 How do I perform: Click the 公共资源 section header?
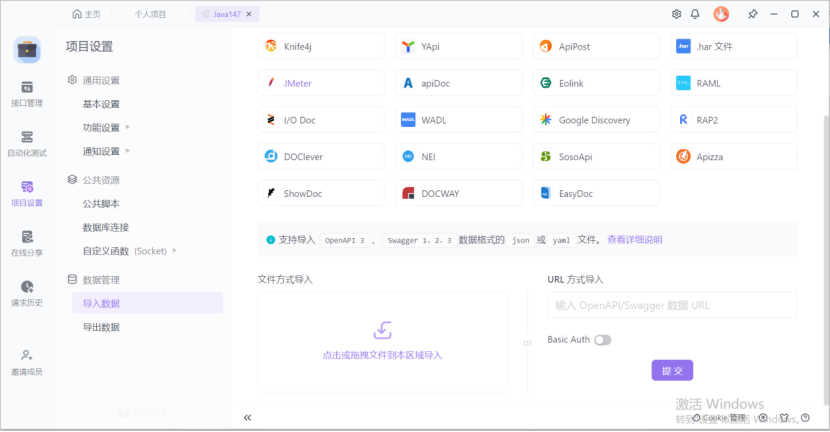coord(94,180)
